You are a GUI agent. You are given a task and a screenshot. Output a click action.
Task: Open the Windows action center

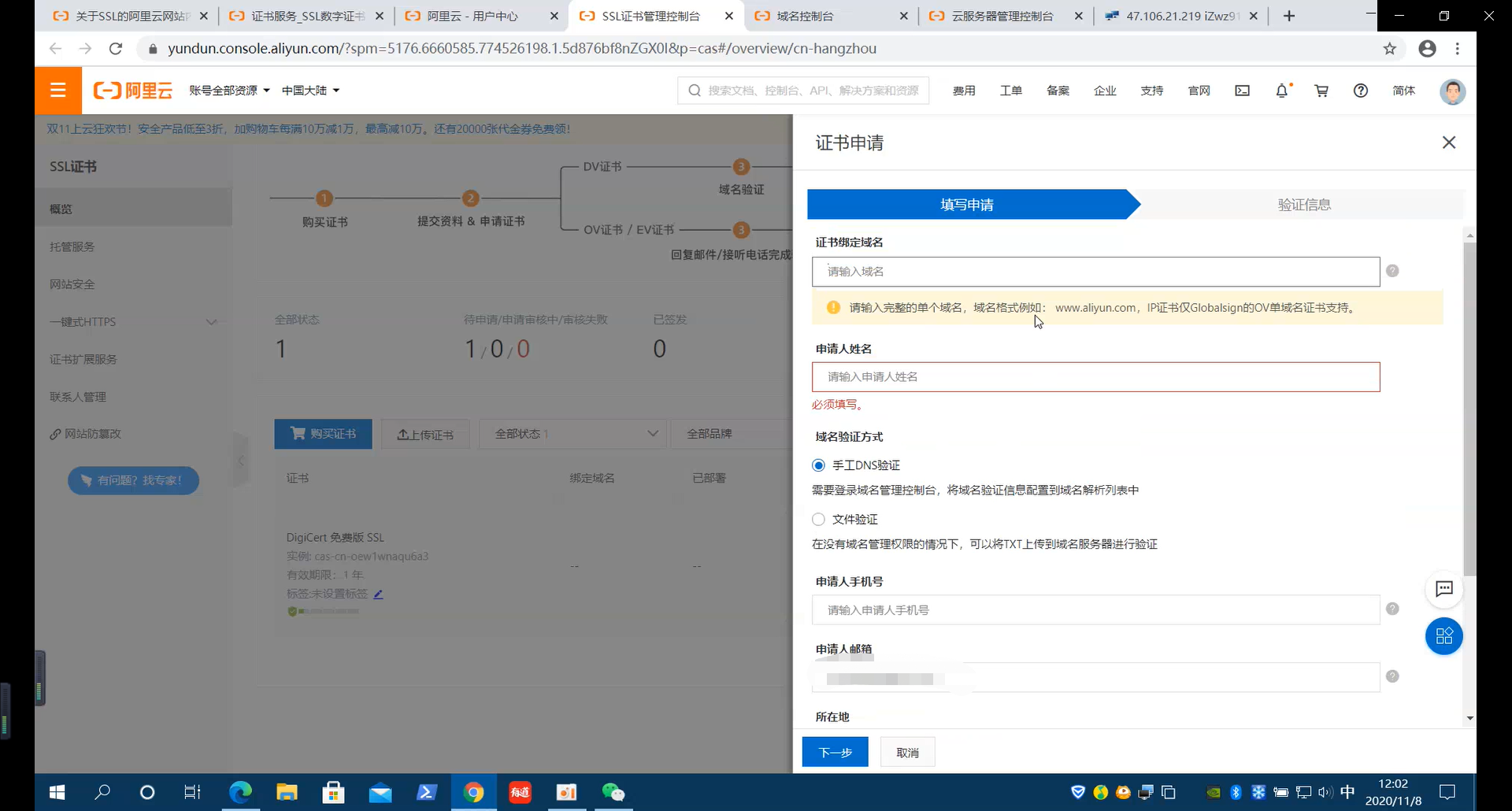tap(1447, 792)
